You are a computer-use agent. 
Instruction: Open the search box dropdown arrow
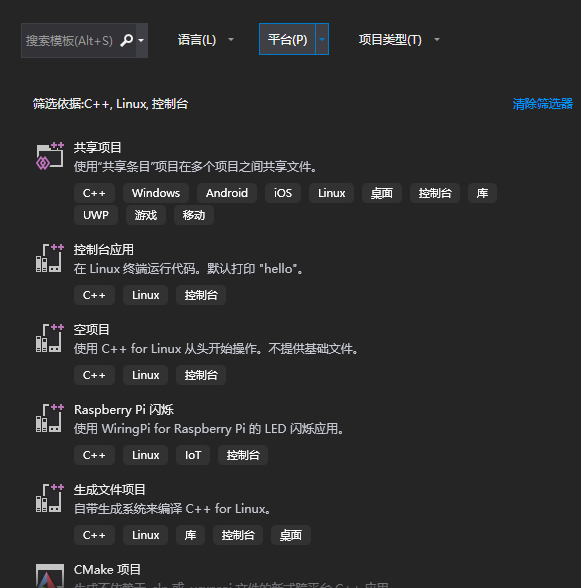(x=141, y=40)
